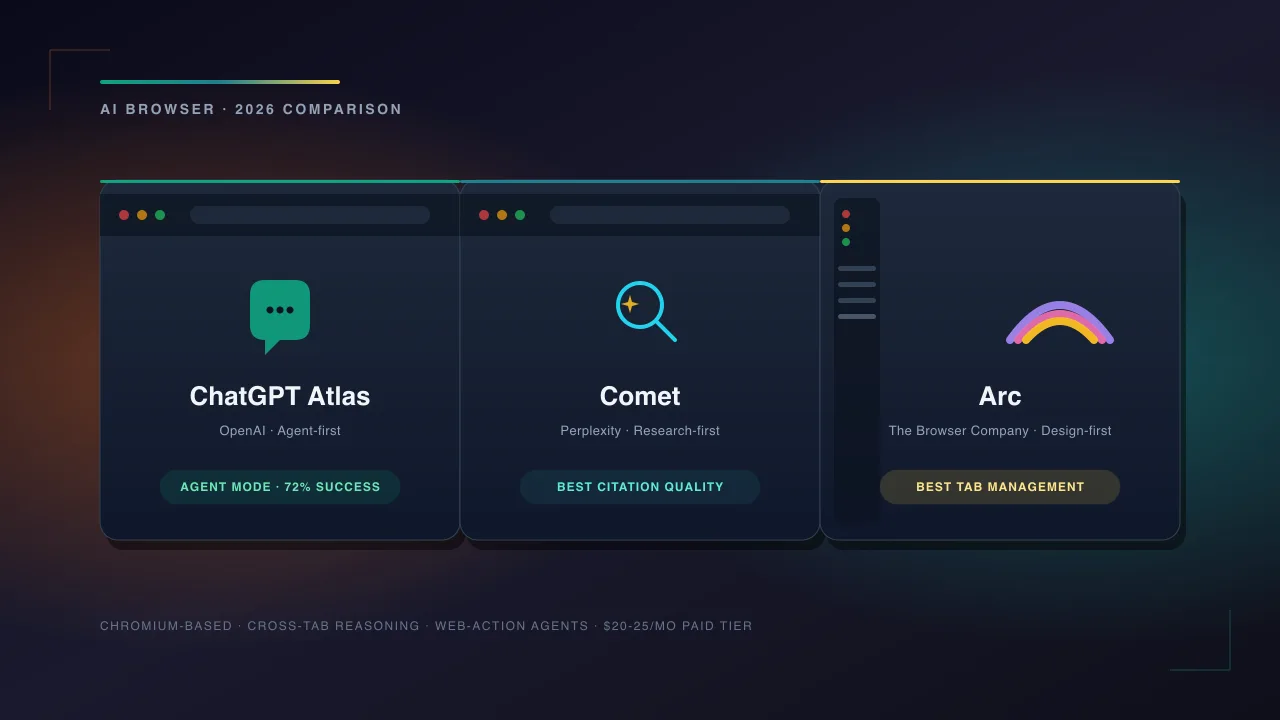
Task: Click the AI Browser 2026 Comparison heading
Action: coord(251,109)
